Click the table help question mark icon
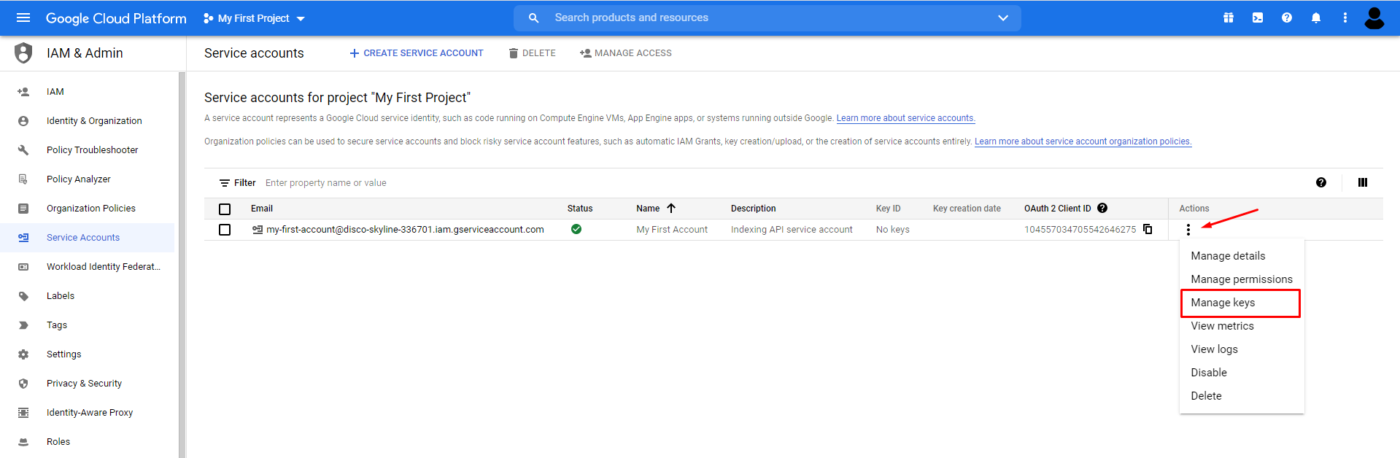This screenshot has width=1400, height=458. tap(1321, 183)
